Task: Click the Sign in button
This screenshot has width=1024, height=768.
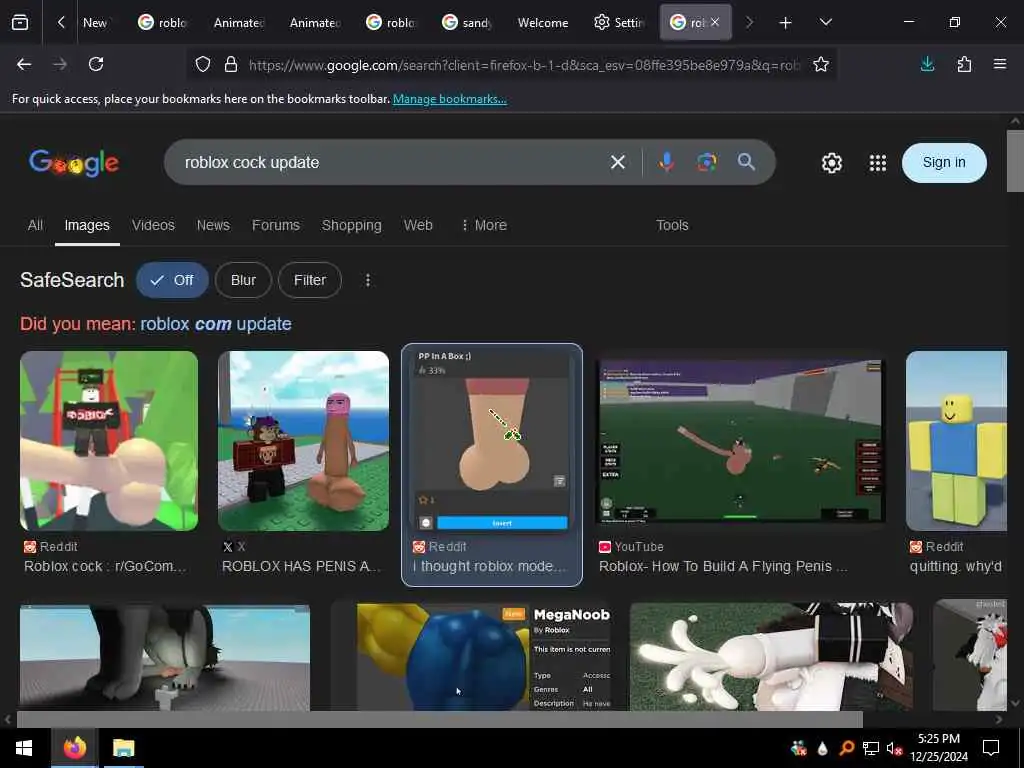Action: [x=944, y=163]
